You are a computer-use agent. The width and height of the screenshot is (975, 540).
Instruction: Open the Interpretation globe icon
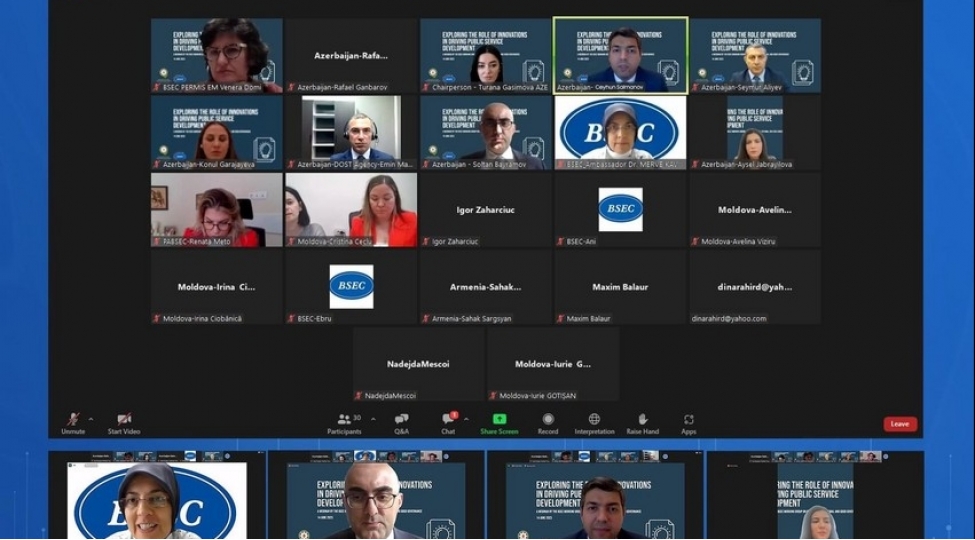coord(594,419)
